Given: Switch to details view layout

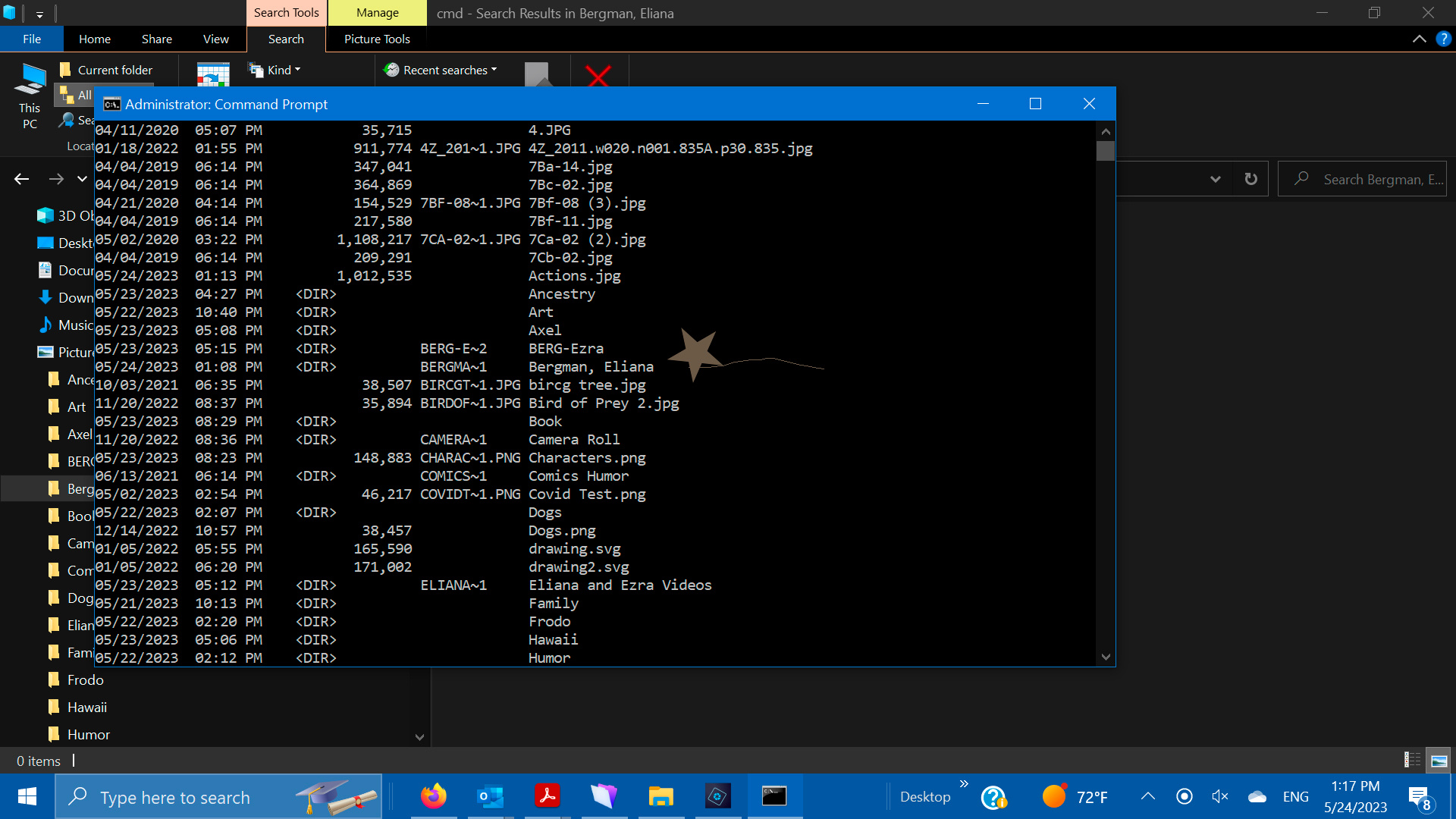Looking at the screenshot, I should pos(1412,761).
